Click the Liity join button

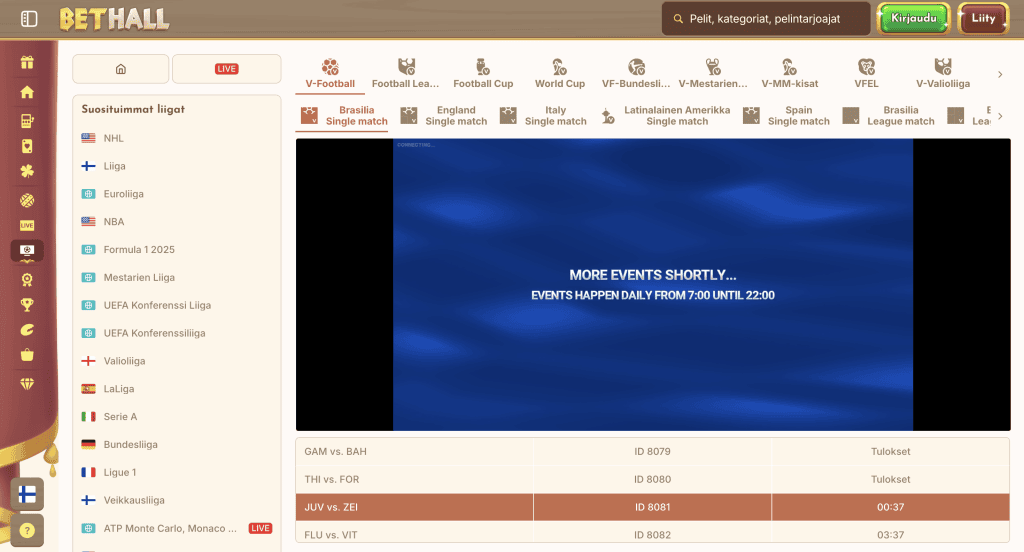[983, 18]
